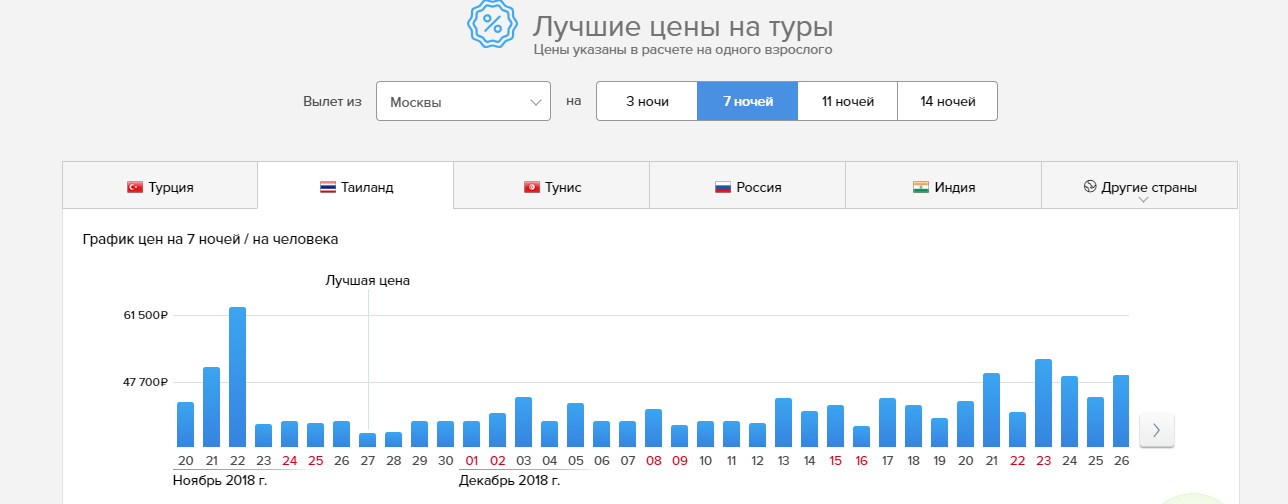Click the Russia flag icon
This screenshot has height=504, width=1288.
[723, 187]
